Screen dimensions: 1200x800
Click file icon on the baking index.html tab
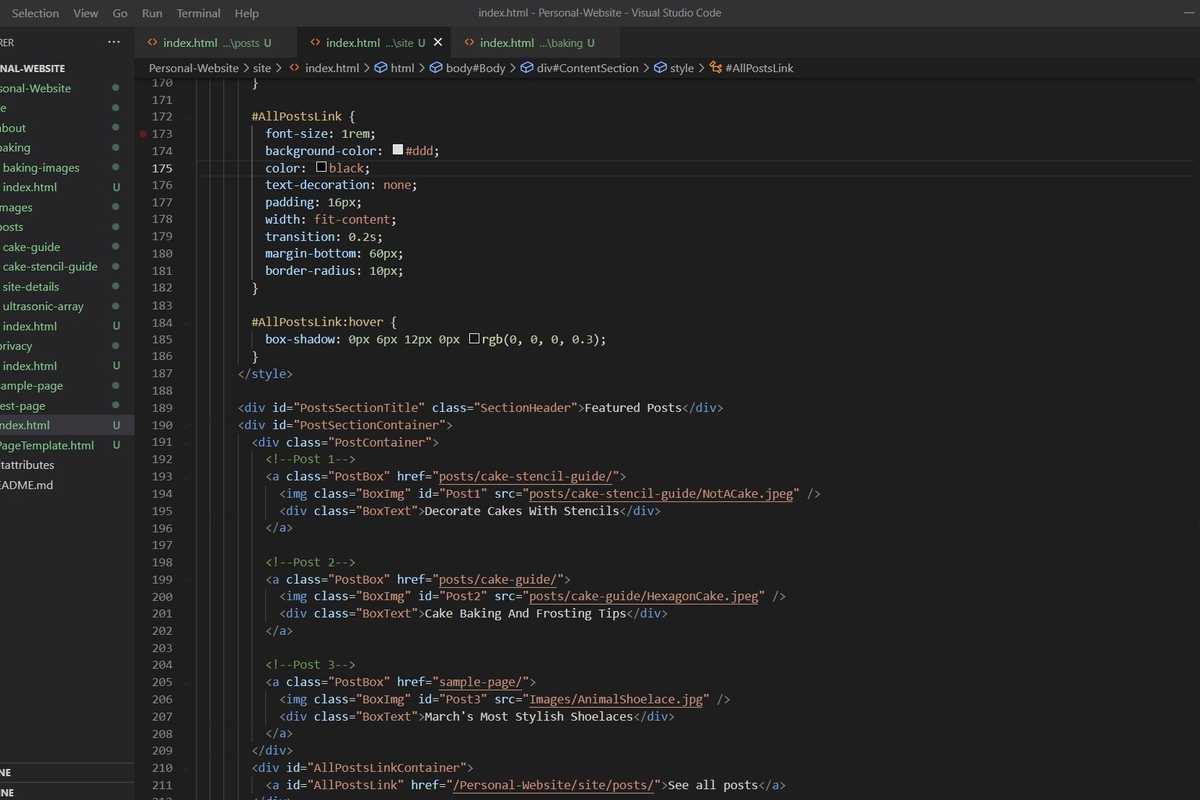pyautogui.click(x=468, y=43)
